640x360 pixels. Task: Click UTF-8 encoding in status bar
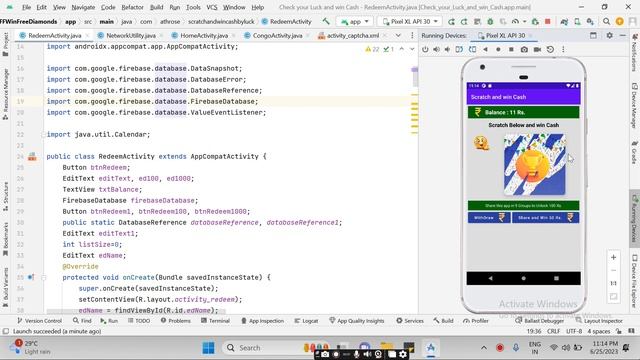[x=574, y=331]
